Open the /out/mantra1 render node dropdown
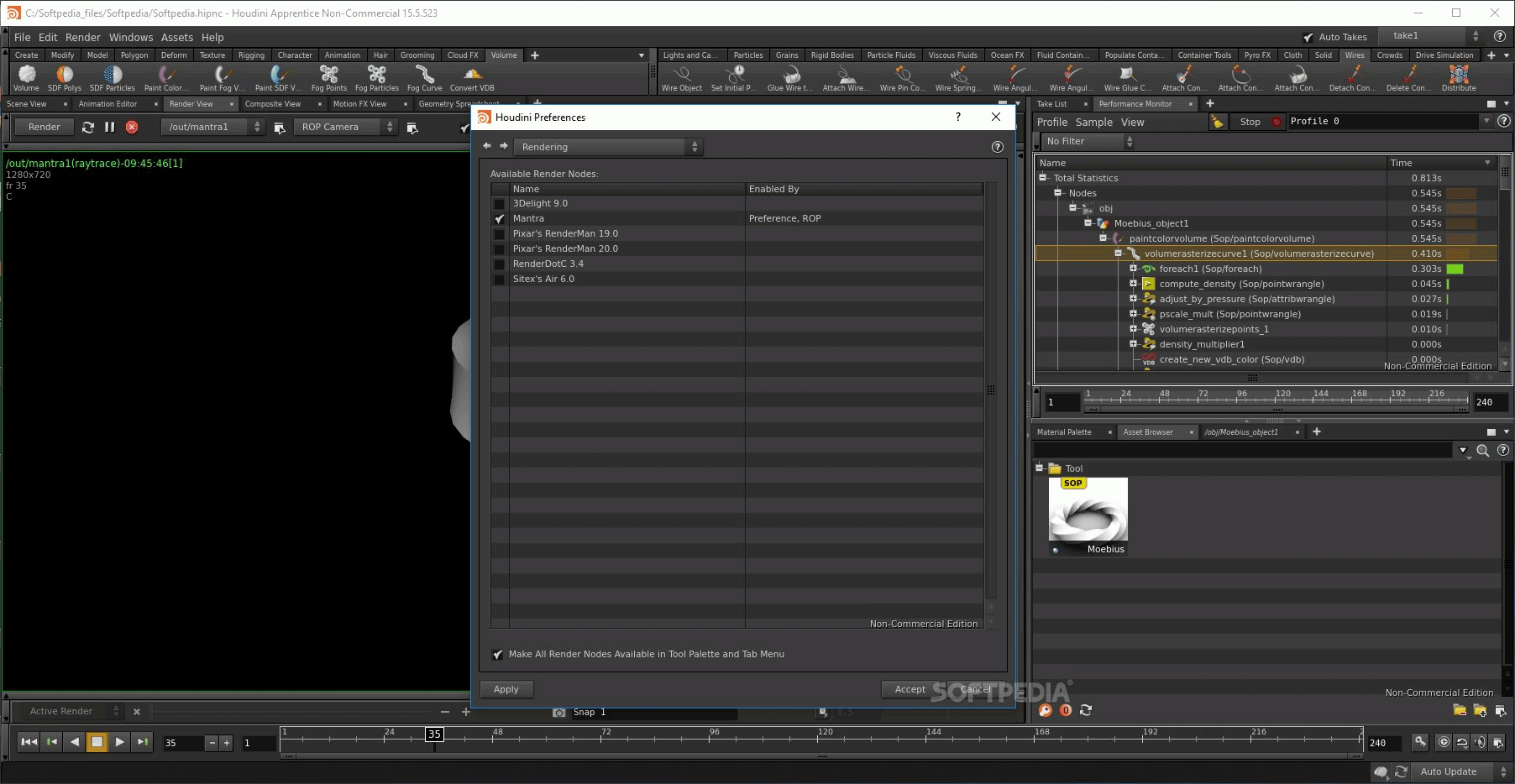Image resolution: width=1515 pixels, height=784 pixels. [212, 127]
